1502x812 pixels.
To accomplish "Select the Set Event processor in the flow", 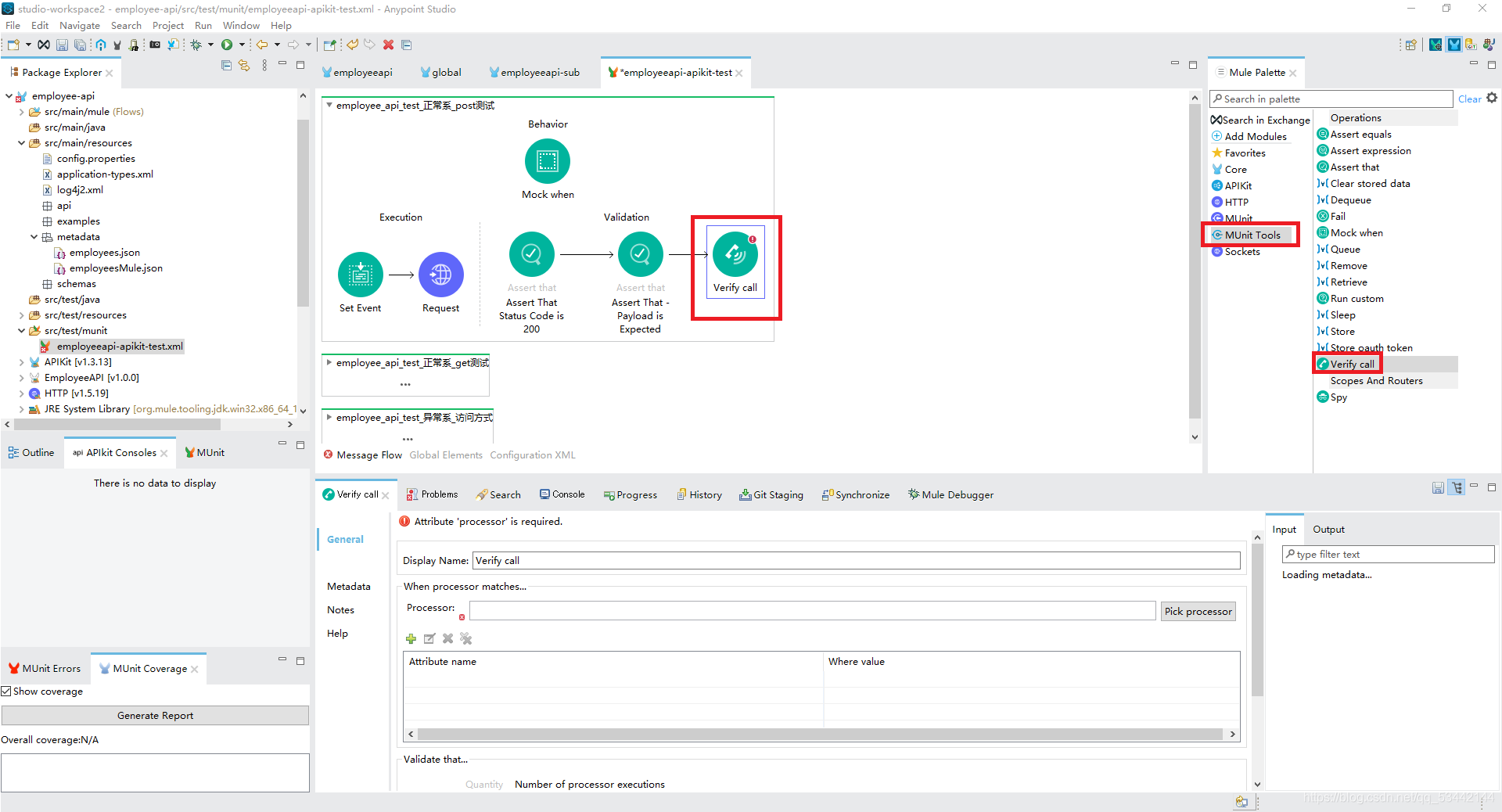I will tap(360, 275).
